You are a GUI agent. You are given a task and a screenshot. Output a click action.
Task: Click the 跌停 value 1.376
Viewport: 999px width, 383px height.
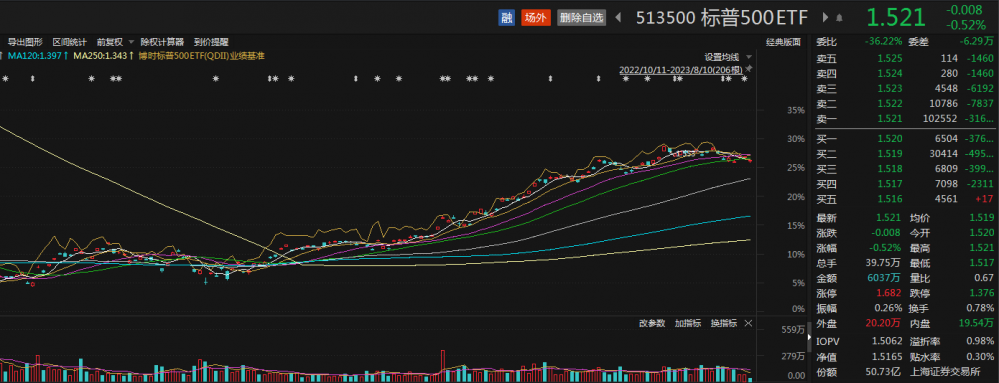tap(981, 293)
